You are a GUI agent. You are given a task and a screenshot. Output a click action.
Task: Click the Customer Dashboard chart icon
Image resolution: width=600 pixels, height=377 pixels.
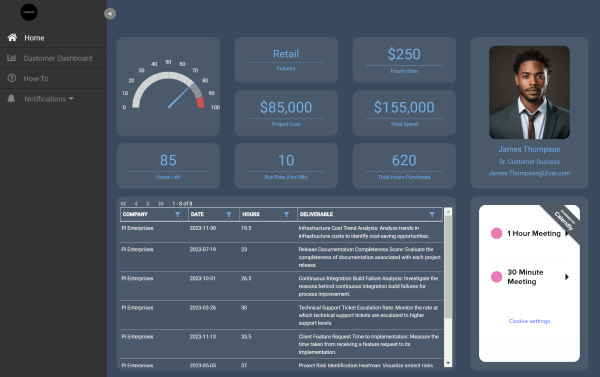(x=11, y=58)
